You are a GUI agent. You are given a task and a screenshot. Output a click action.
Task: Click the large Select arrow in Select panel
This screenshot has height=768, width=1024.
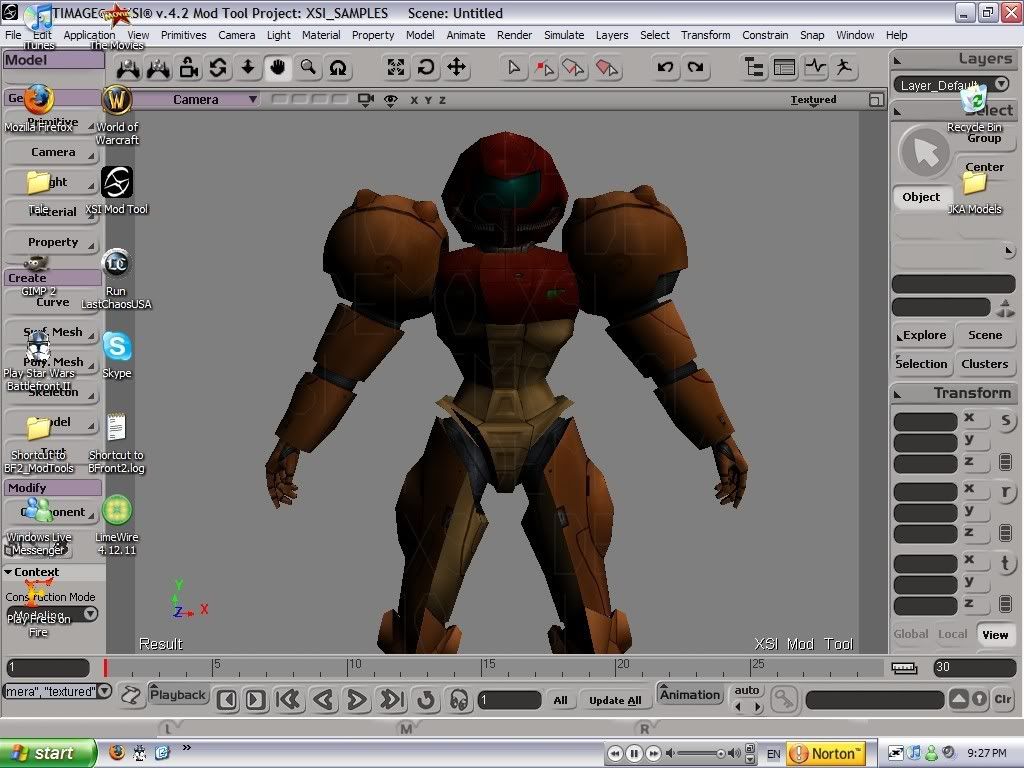pos(924,152)
